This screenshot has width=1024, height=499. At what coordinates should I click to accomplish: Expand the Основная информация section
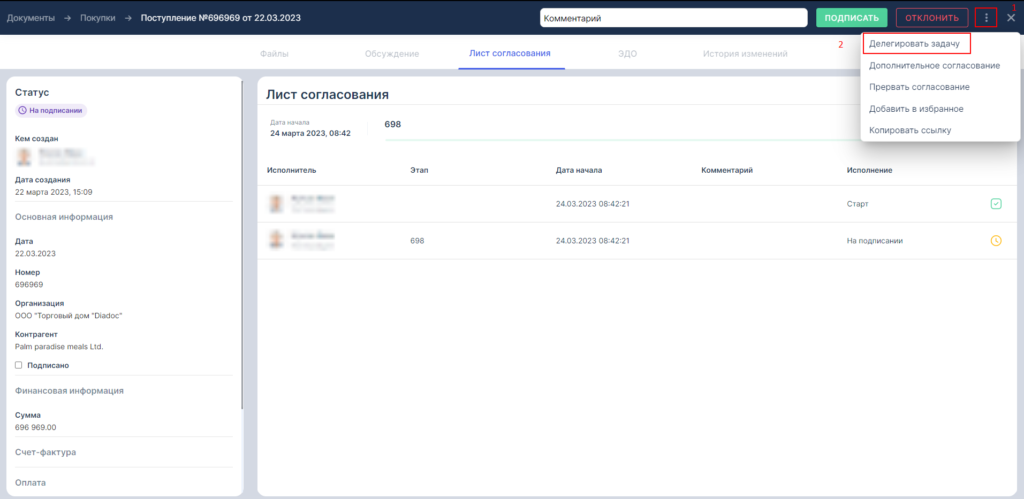coord(64,217)
